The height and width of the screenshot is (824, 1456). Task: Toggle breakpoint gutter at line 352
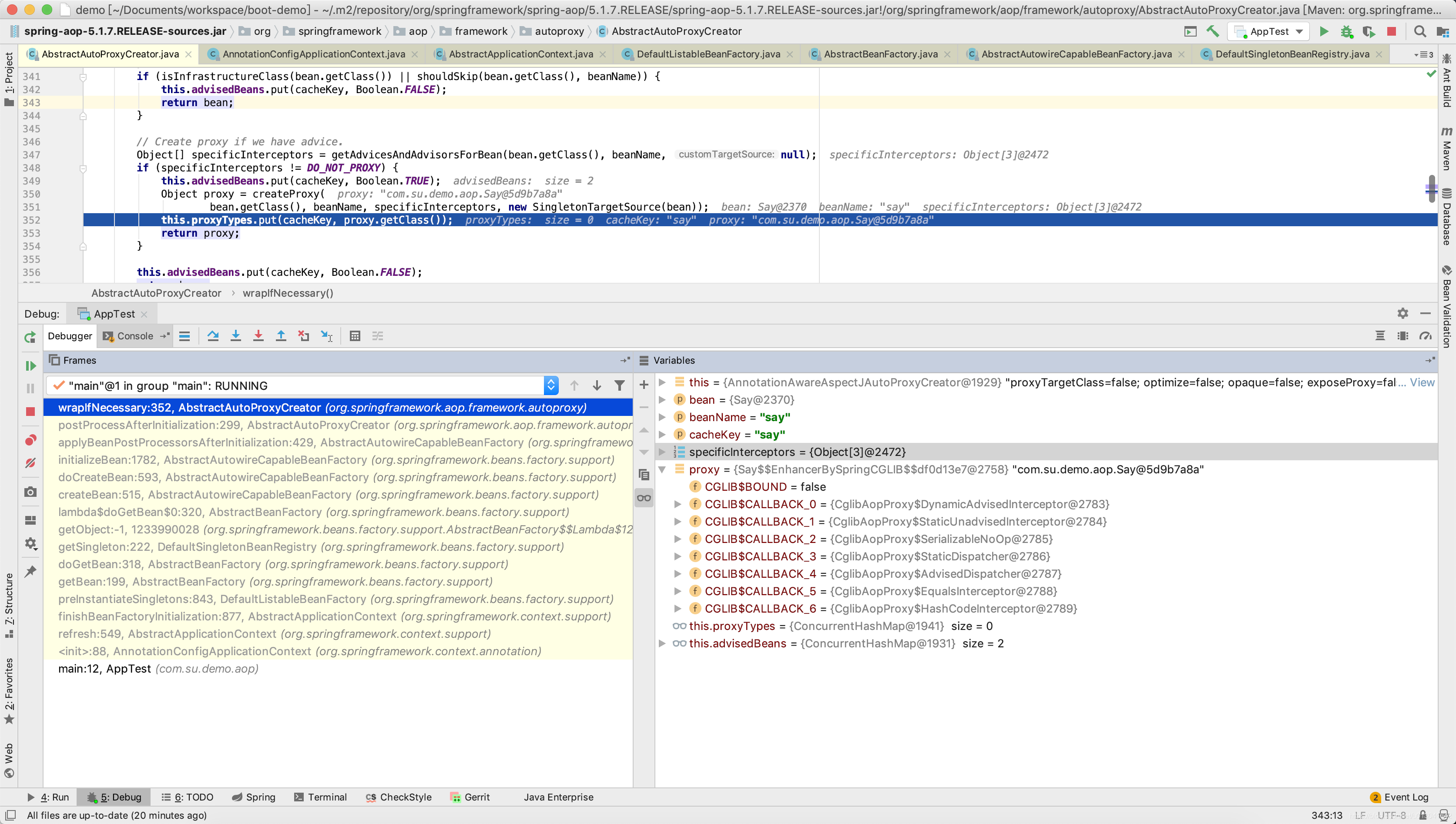(62, 220)
